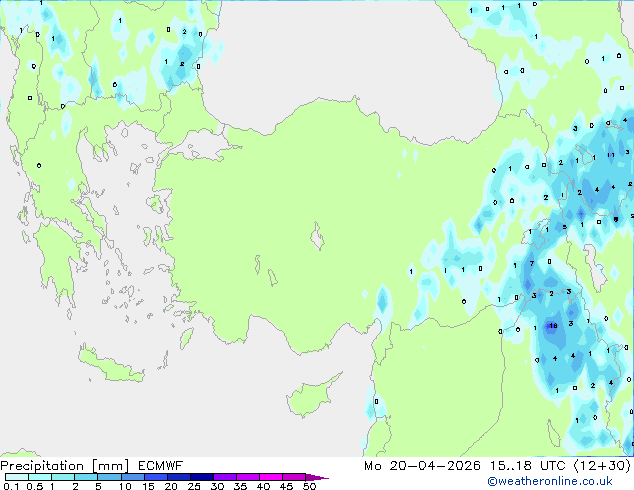Click the 15..18 UTC time range
634x490 pixels.
pyautogui.click(x=528, y=466)
